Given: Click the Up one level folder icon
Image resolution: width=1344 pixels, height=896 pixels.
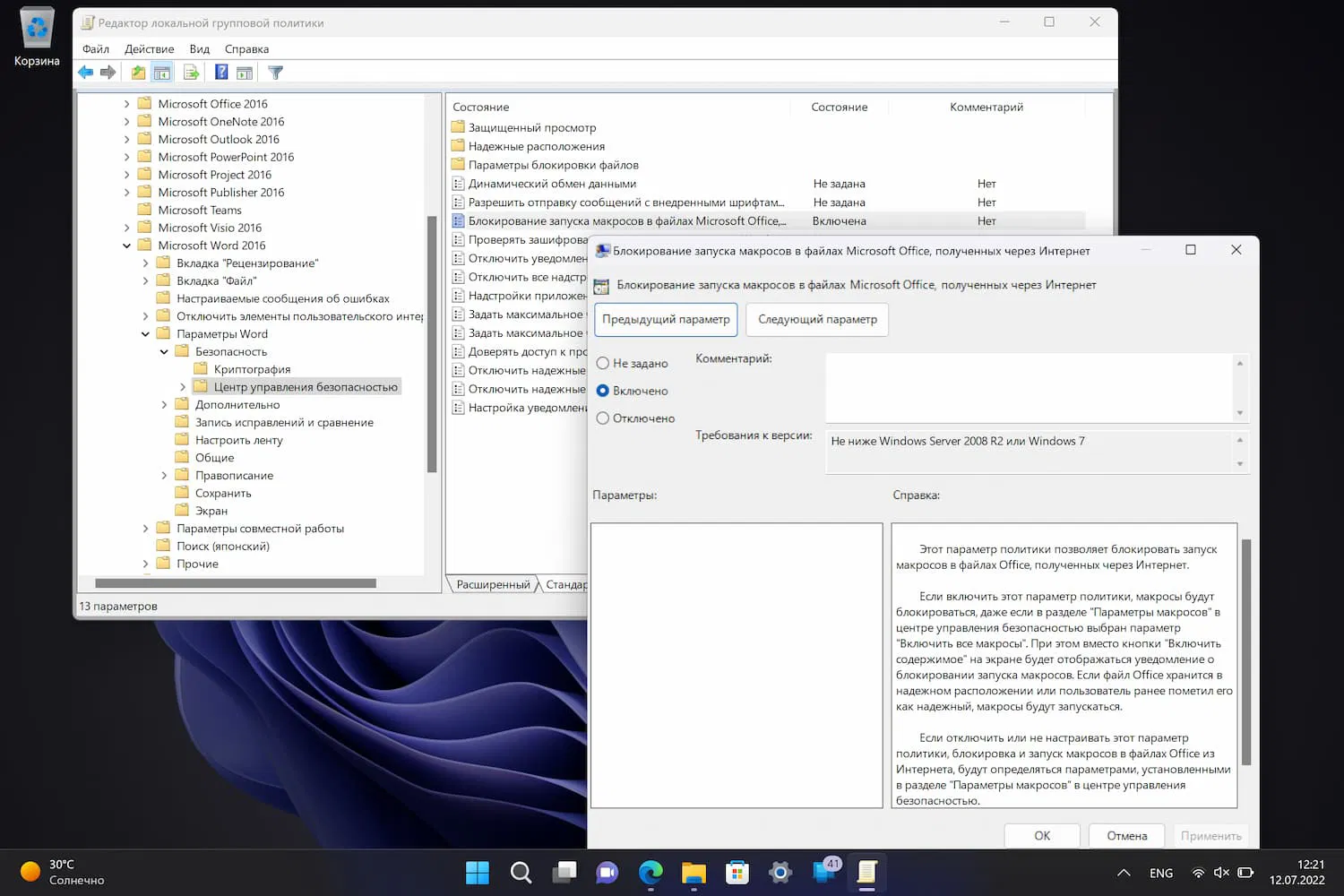Looking at the screenshot, I should coord(138,73).
